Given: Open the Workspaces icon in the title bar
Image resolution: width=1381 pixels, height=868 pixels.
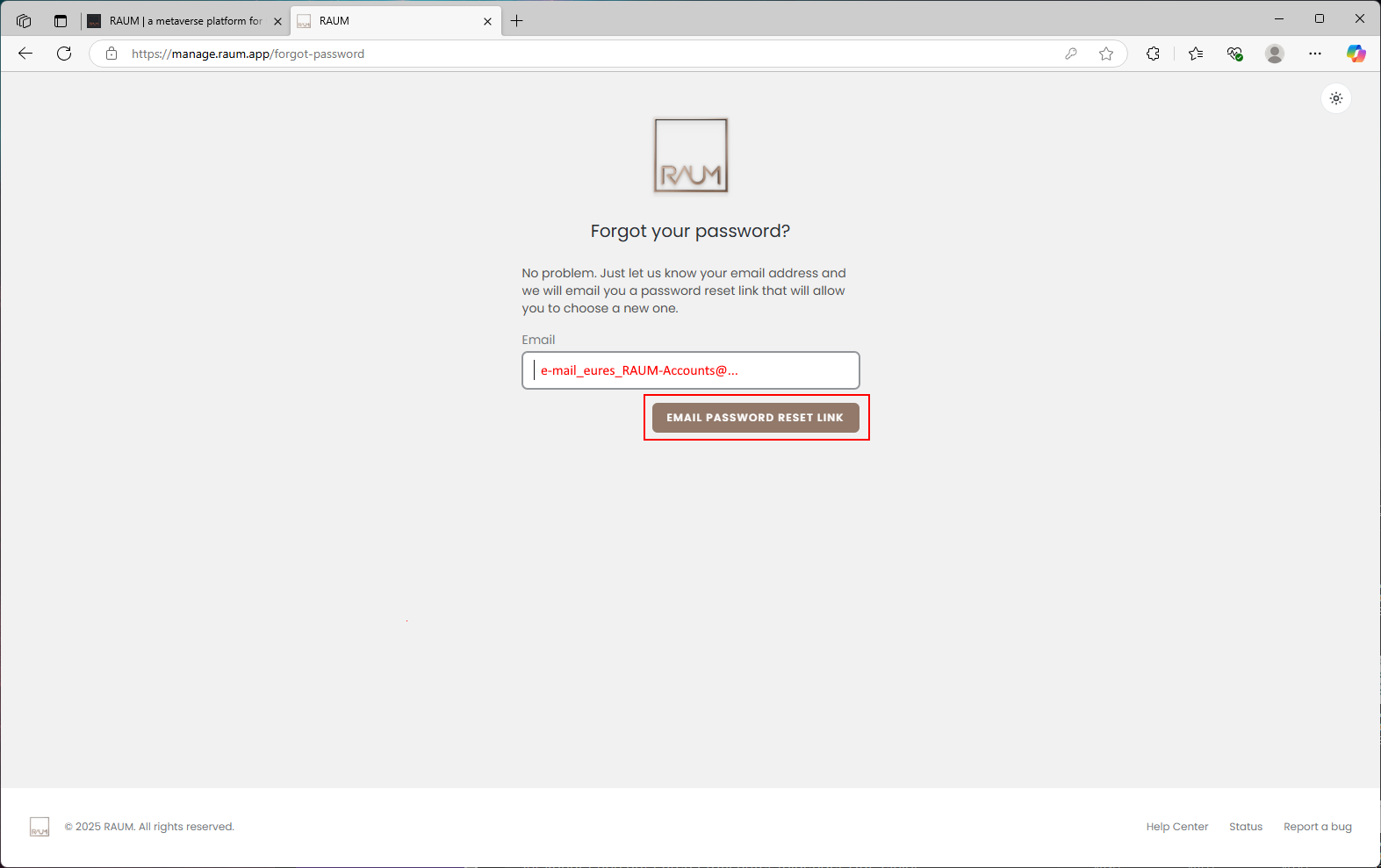Looking at the screenshot, I should [x=24, y=21].
